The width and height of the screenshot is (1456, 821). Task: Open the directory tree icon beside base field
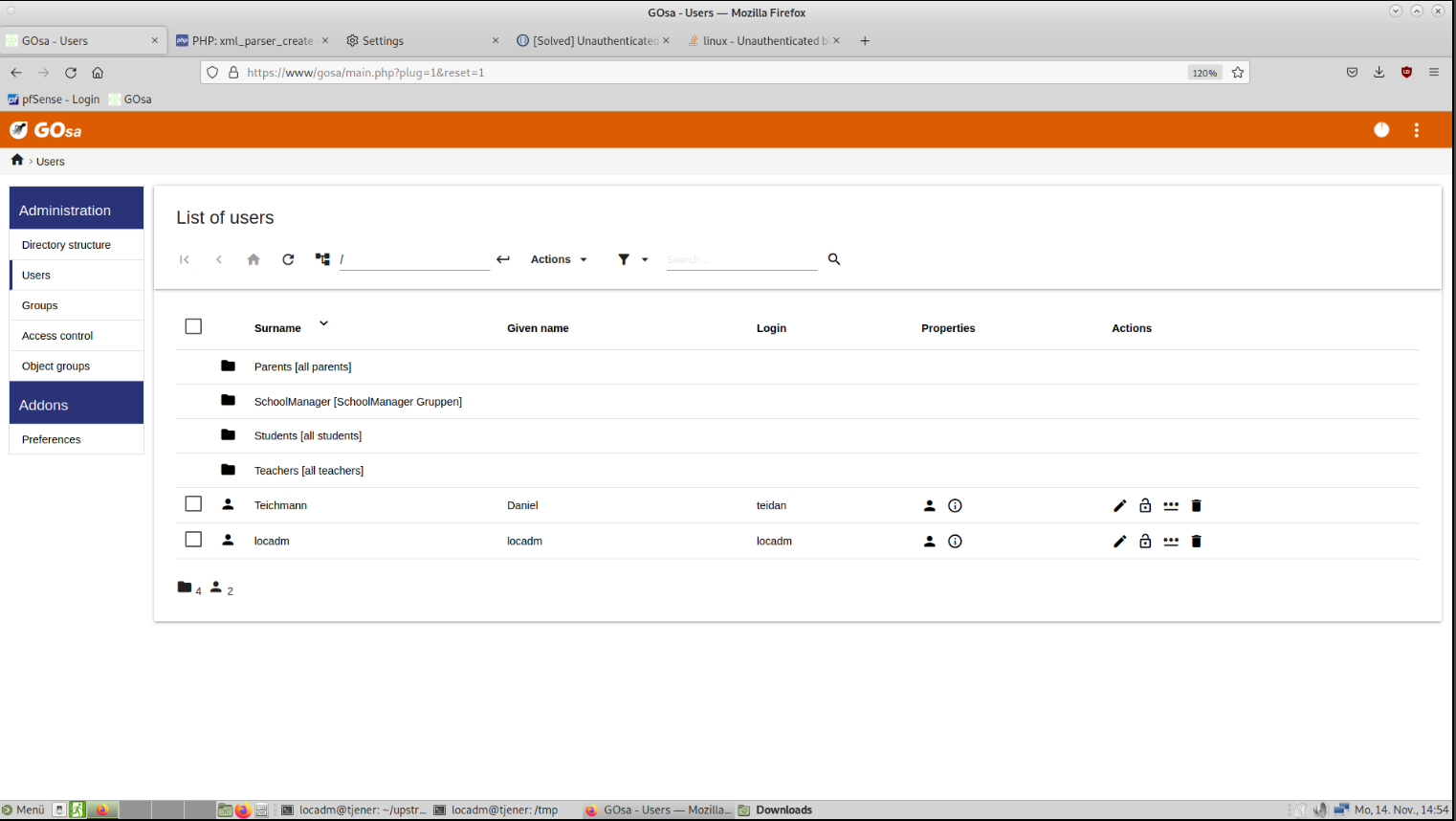pyautogui.click(x=322, y=259)
